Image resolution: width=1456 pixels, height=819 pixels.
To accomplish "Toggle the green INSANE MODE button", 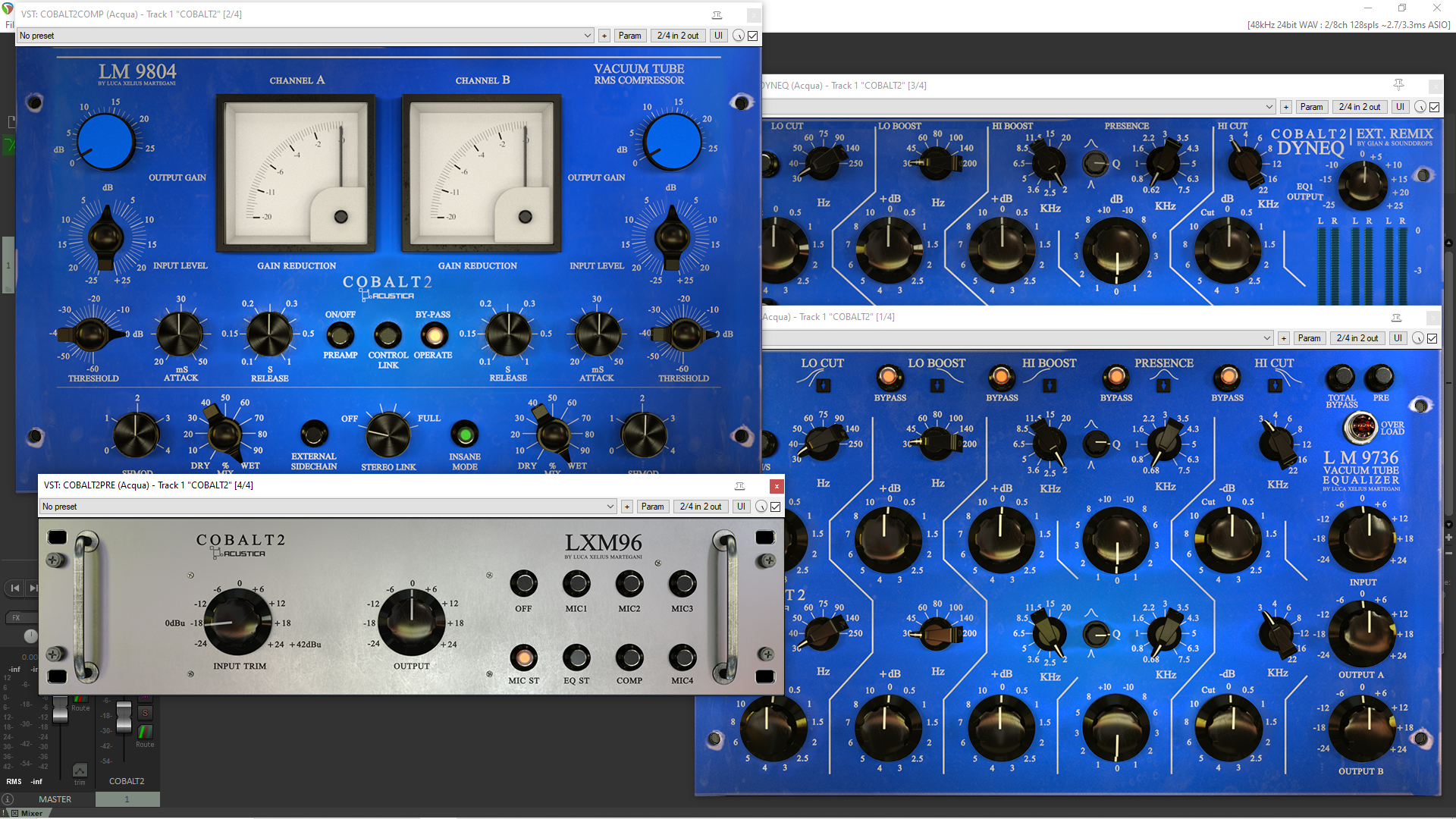I will click(465, 435).
